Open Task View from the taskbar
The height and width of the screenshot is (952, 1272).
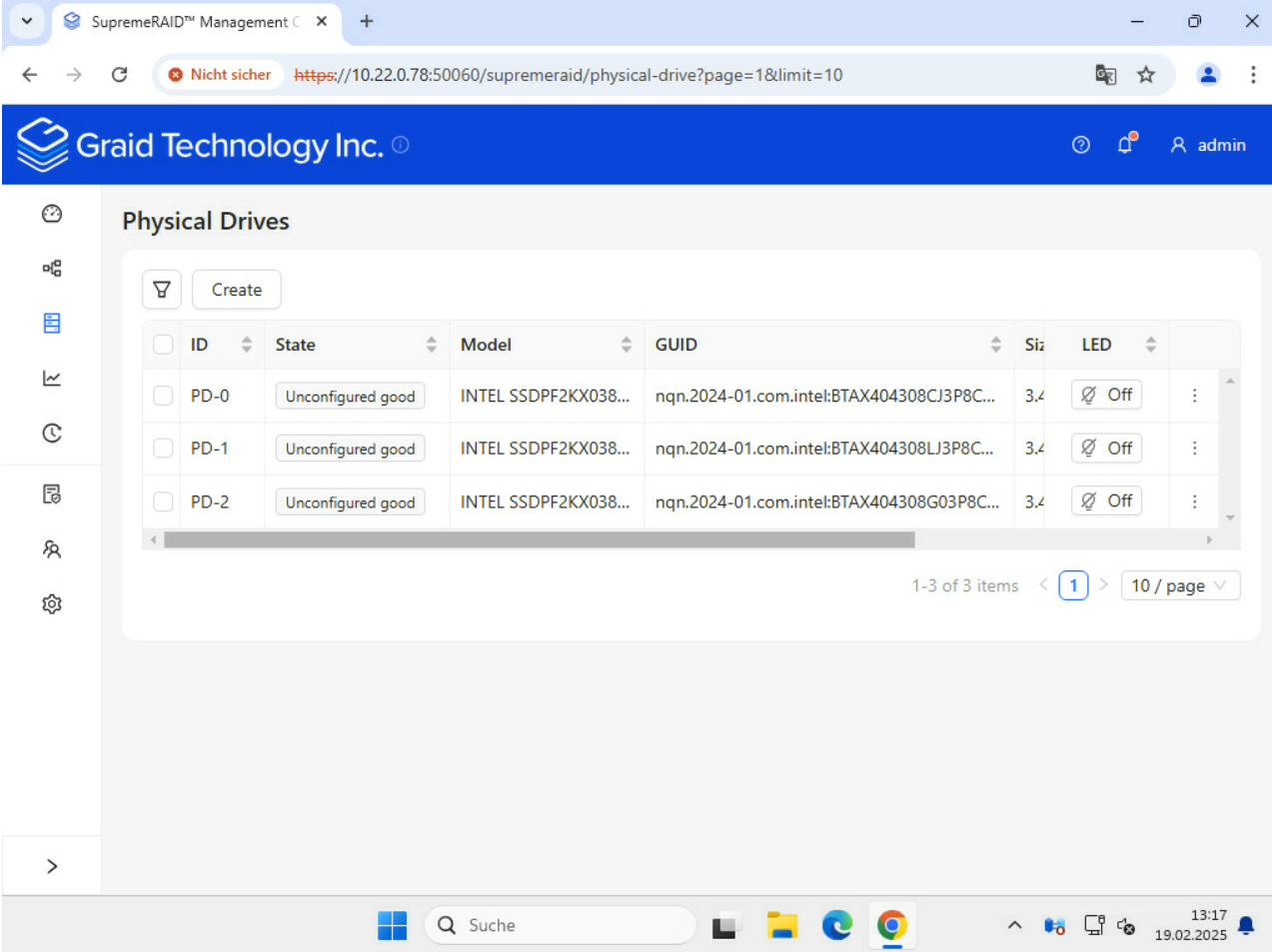725,925
